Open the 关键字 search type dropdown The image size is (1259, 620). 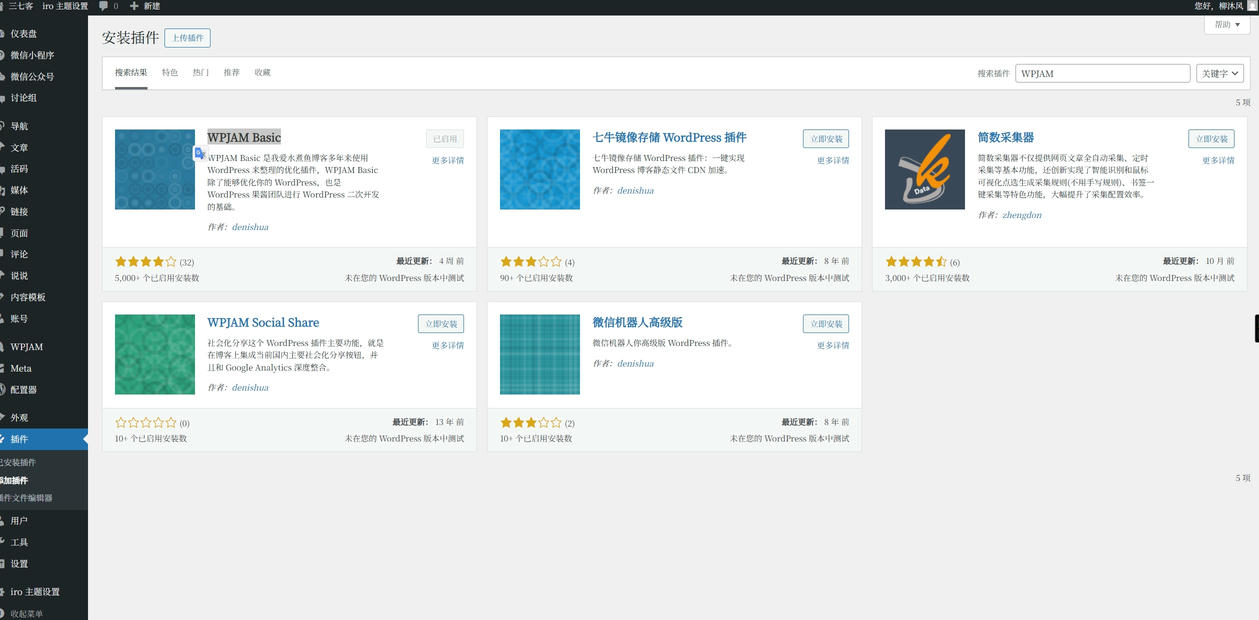[x=1220, y=73]
